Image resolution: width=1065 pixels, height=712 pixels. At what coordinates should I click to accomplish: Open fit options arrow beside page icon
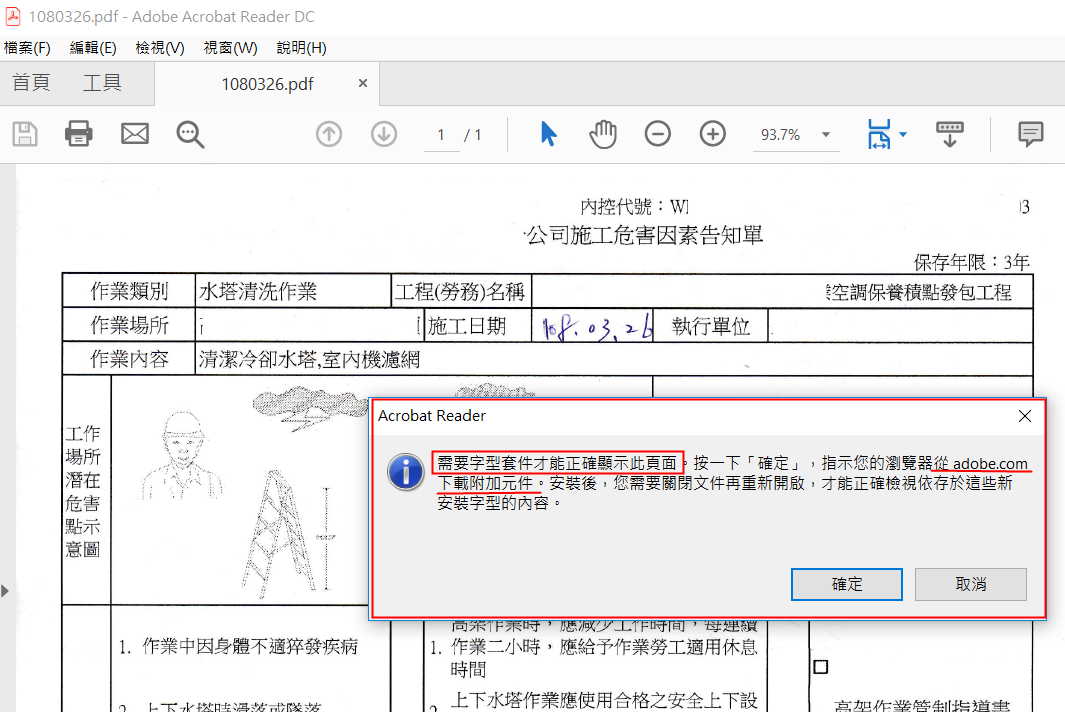903,134
